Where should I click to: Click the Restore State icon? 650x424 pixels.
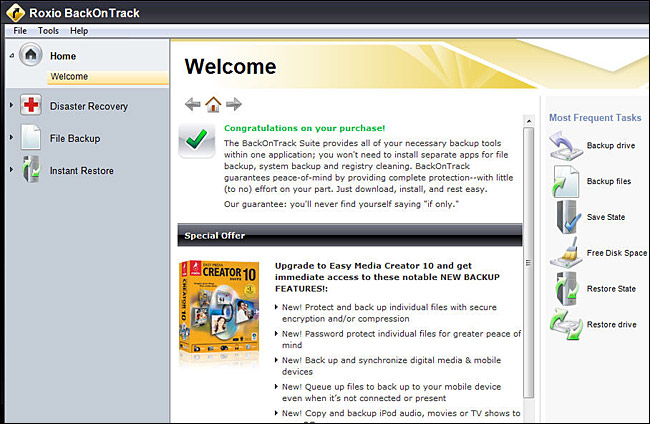[x=567, y=288]
